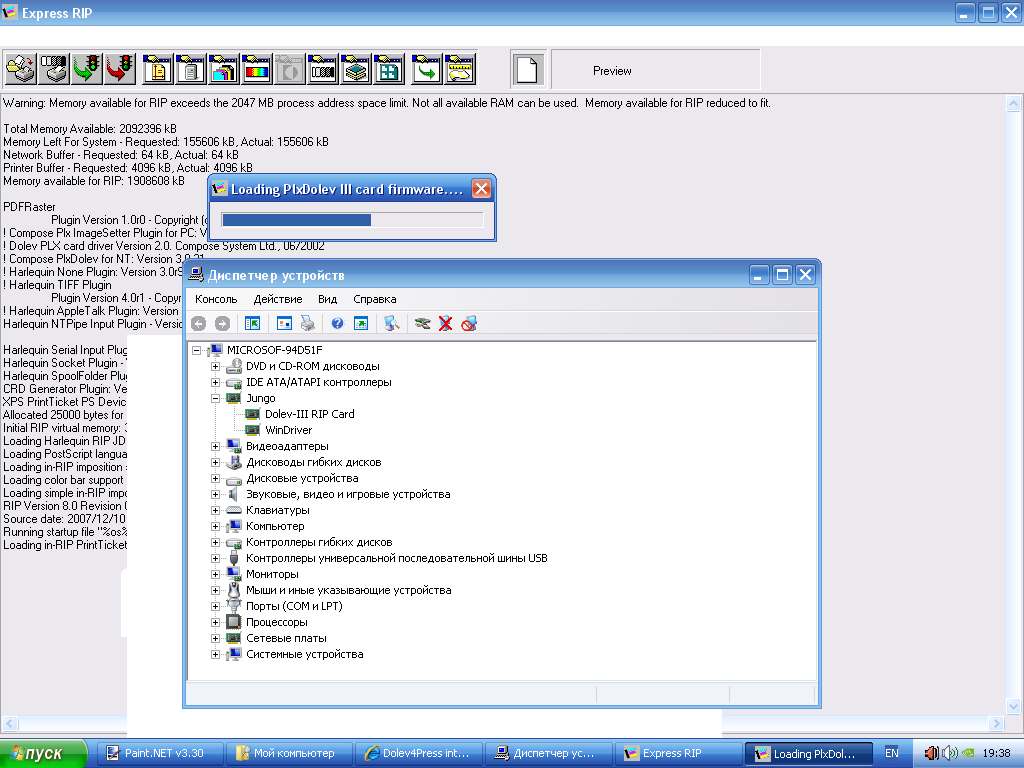The image size is (1024, 768).
Task: Collapse the MICROSOF-94D51F root node
Action: point(197,351)
